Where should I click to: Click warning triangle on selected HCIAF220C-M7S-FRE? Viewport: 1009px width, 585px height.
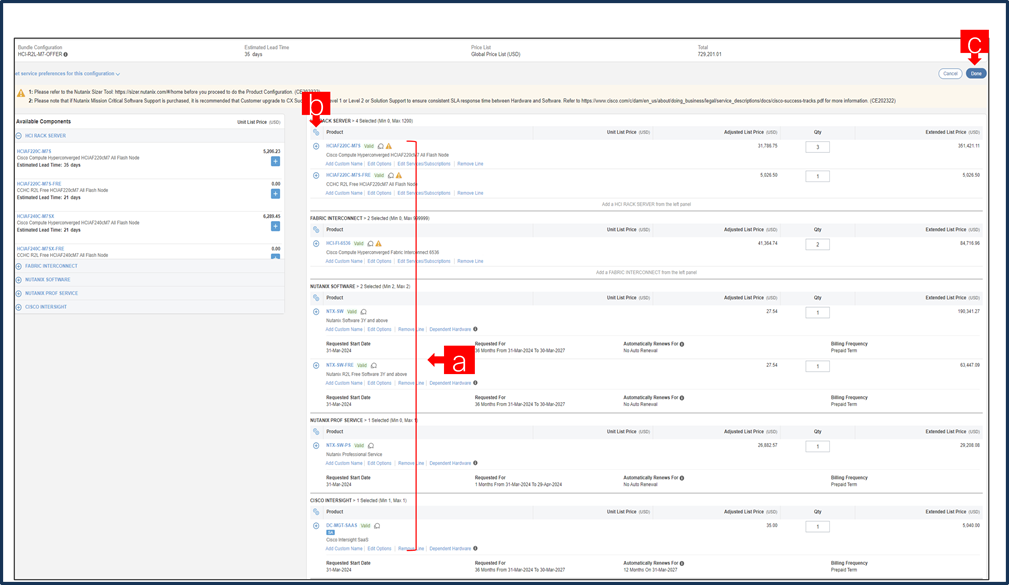click(399, 176)
